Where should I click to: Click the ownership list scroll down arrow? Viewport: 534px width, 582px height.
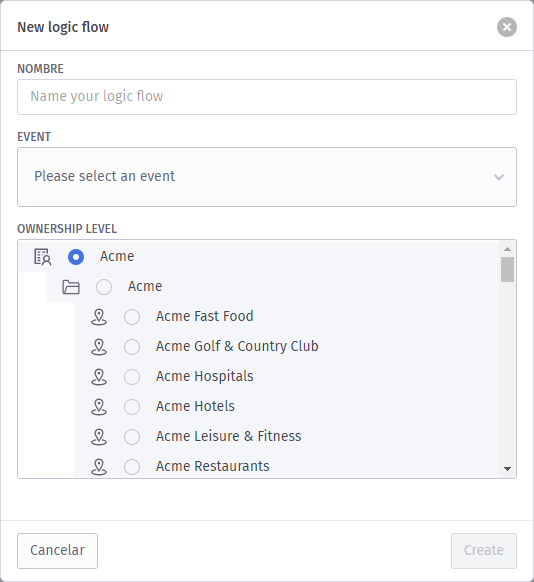click(x=507, y=469)
